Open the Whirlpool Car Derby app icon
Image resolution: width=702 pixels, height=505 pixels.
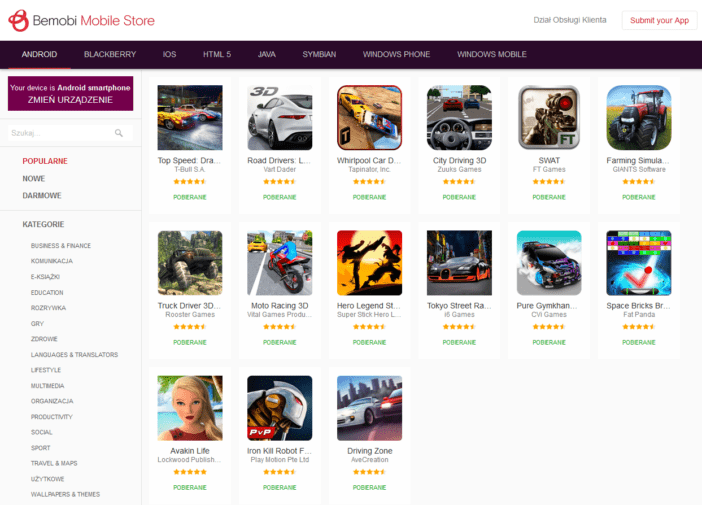(369, 118)
